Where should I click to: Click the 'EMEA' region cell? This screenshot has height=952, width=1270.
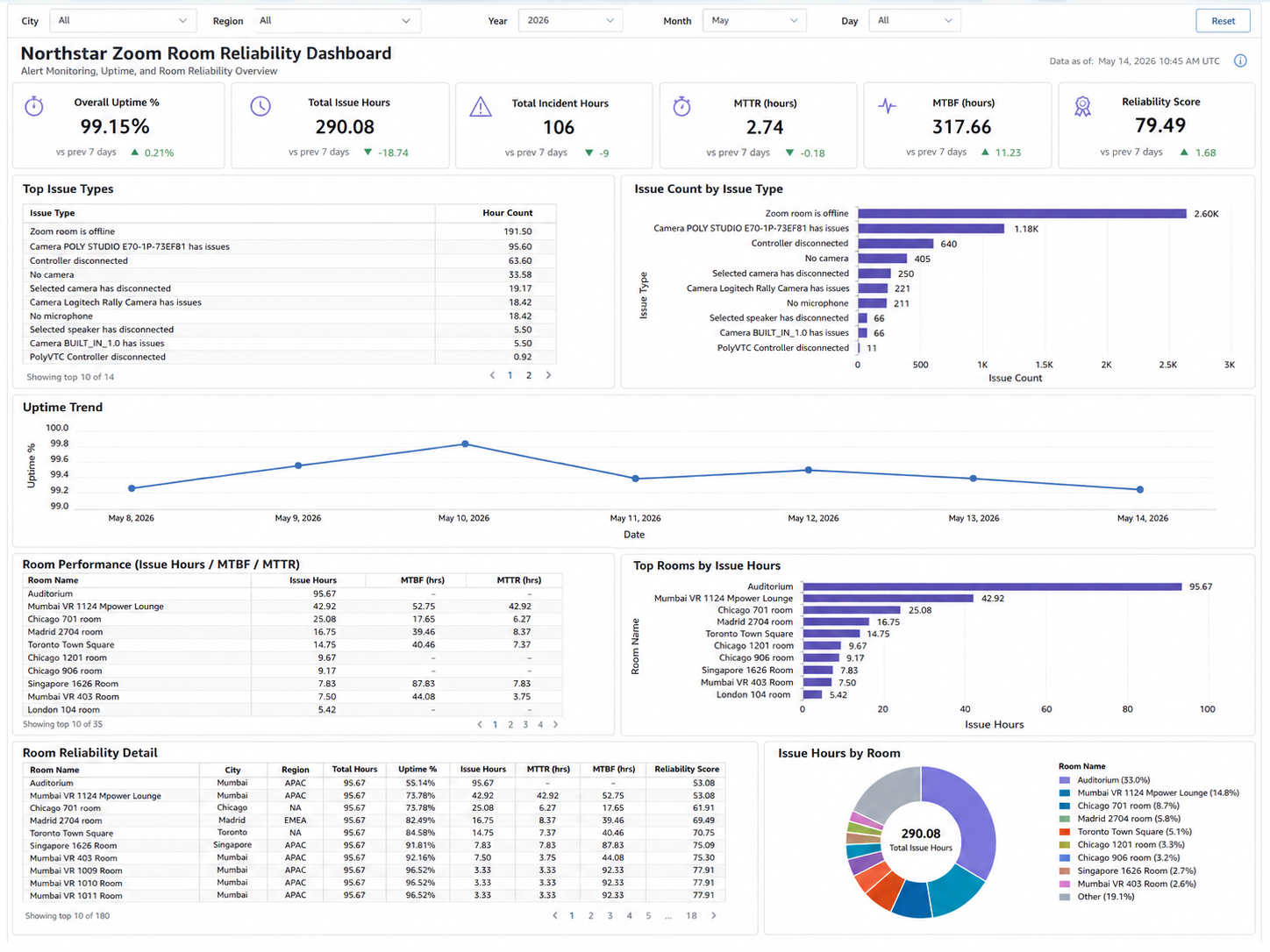click(x=295, y=821)
